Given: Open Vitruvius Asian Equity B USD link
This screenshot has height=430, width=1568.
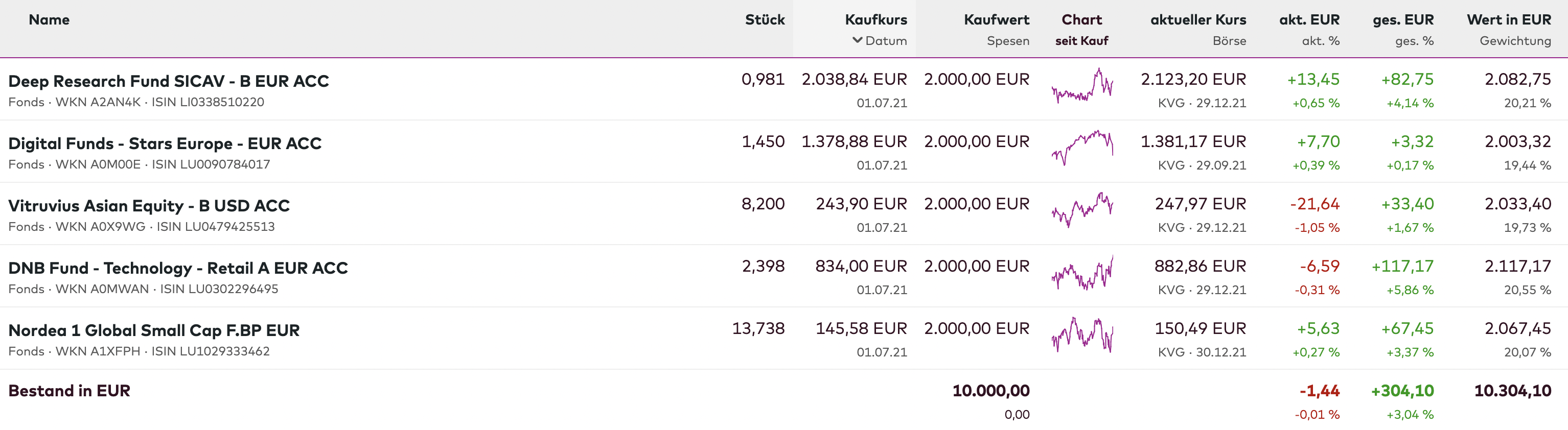Looking at the screenshot, I should 149,206.
